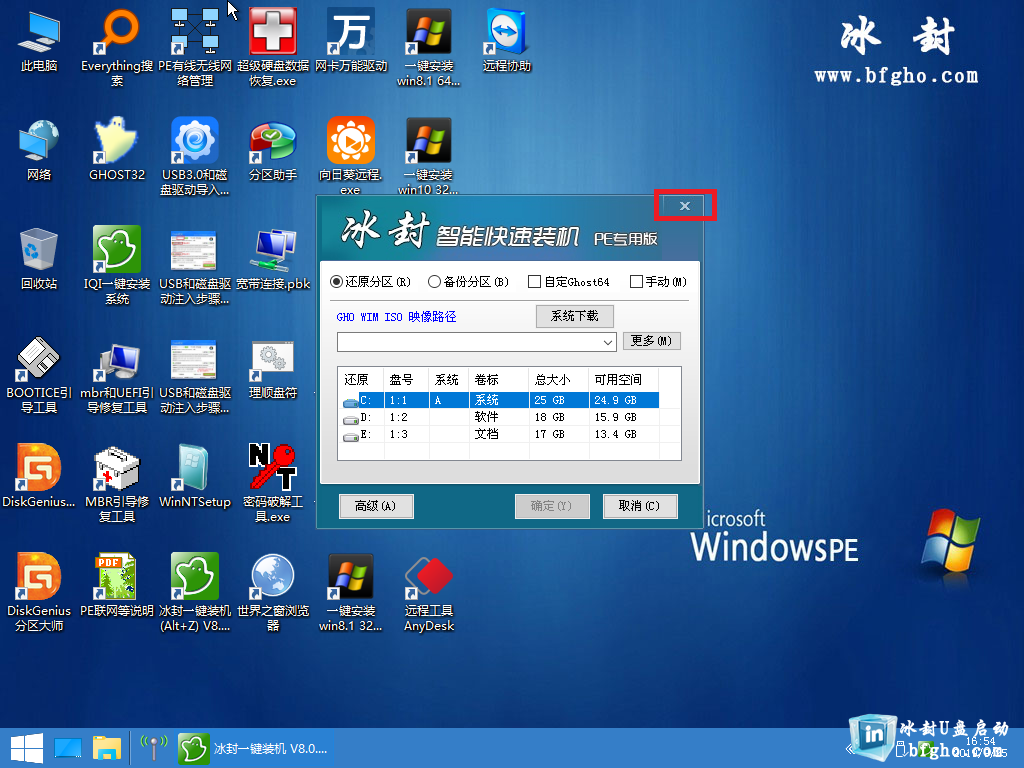This screenshot has width=1024, height=768.
Task: Launch 分区助手 shortcut
Action: tap(272, 150)
